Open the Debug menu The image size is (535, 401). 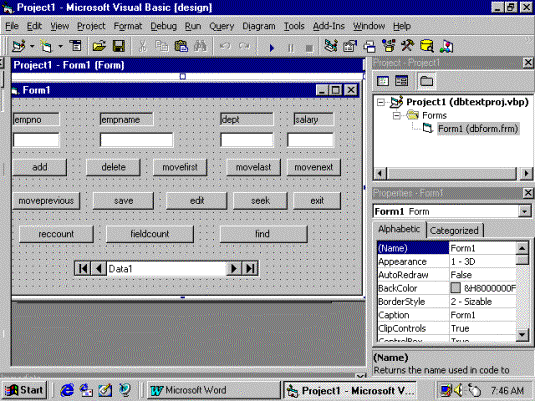point(163,26)
